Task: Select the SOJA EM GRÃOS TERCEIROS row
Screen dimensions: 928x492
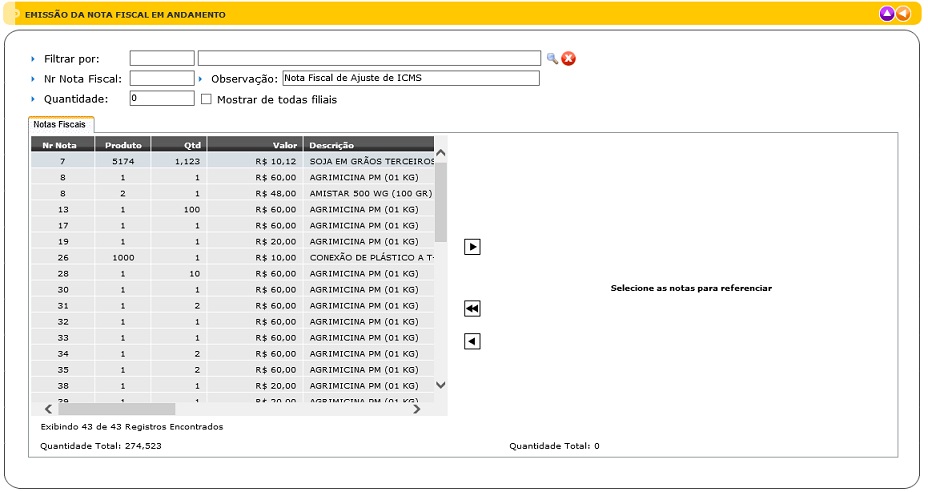Action: pos(370,161)
